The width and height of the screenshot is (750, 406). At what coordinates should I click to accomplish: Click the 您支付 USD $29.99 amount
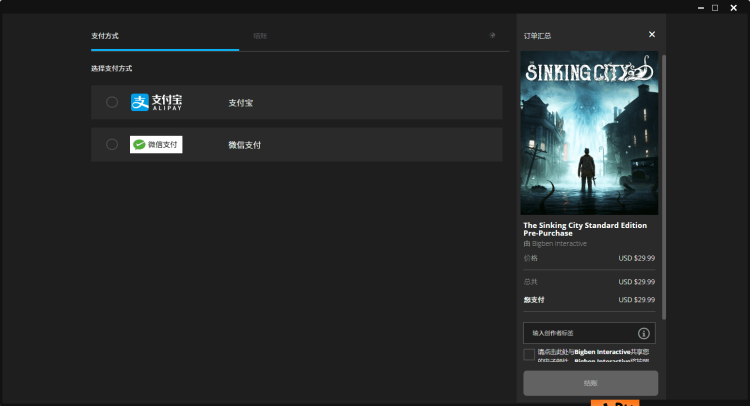tap(637, 300)
